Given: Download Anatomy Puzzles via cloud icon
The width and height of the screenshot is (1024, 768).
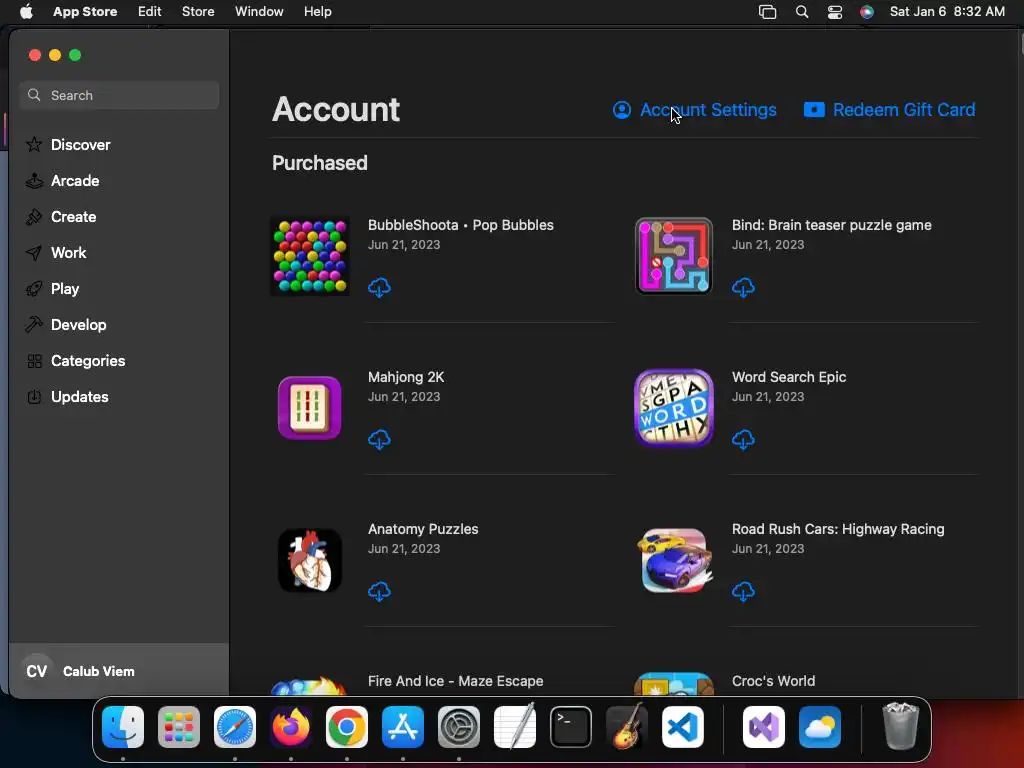Looking at the screenshot, I should pyautogui.click(x=379, y=592).
